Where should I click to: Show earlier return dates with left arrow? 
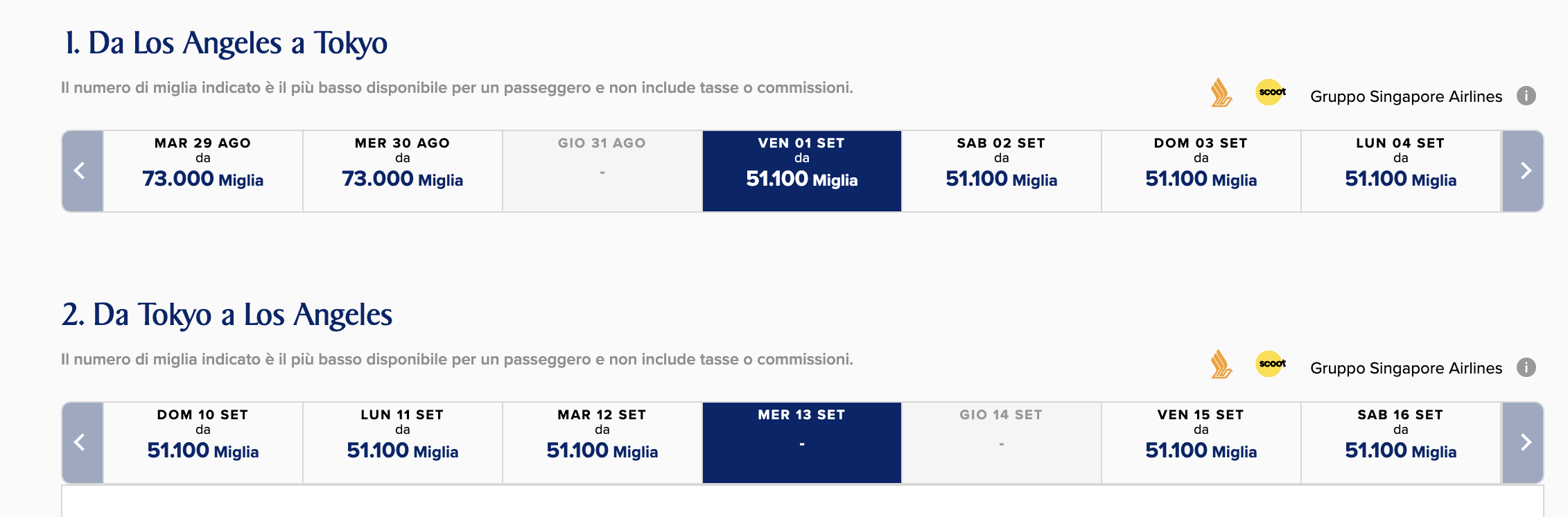(x=82, y=442)
